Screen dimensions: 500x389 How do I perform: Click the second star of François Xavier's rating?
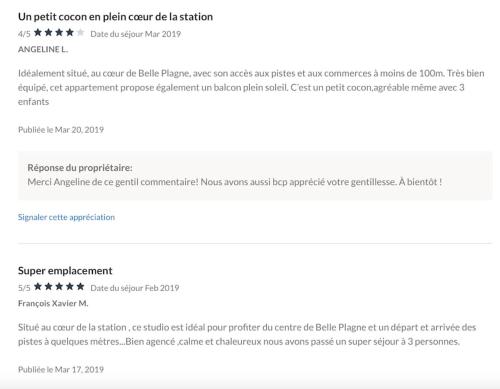(49, 287)
